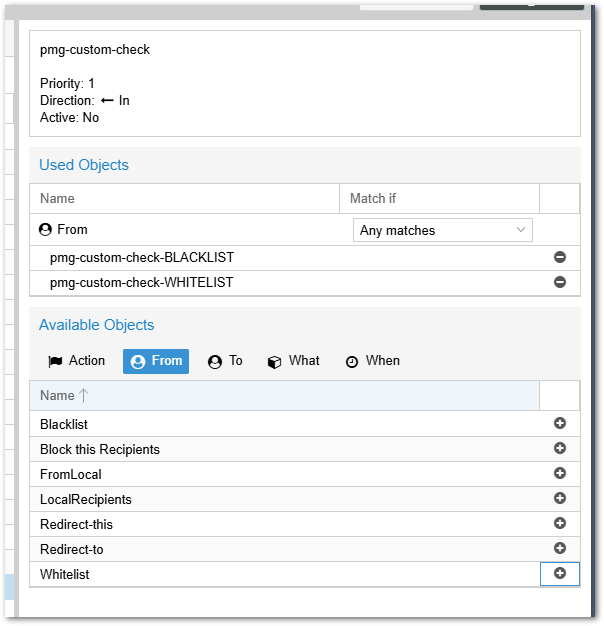Click the pmg-custom-check-BLACKLIST used object

(x=142, y=258)
